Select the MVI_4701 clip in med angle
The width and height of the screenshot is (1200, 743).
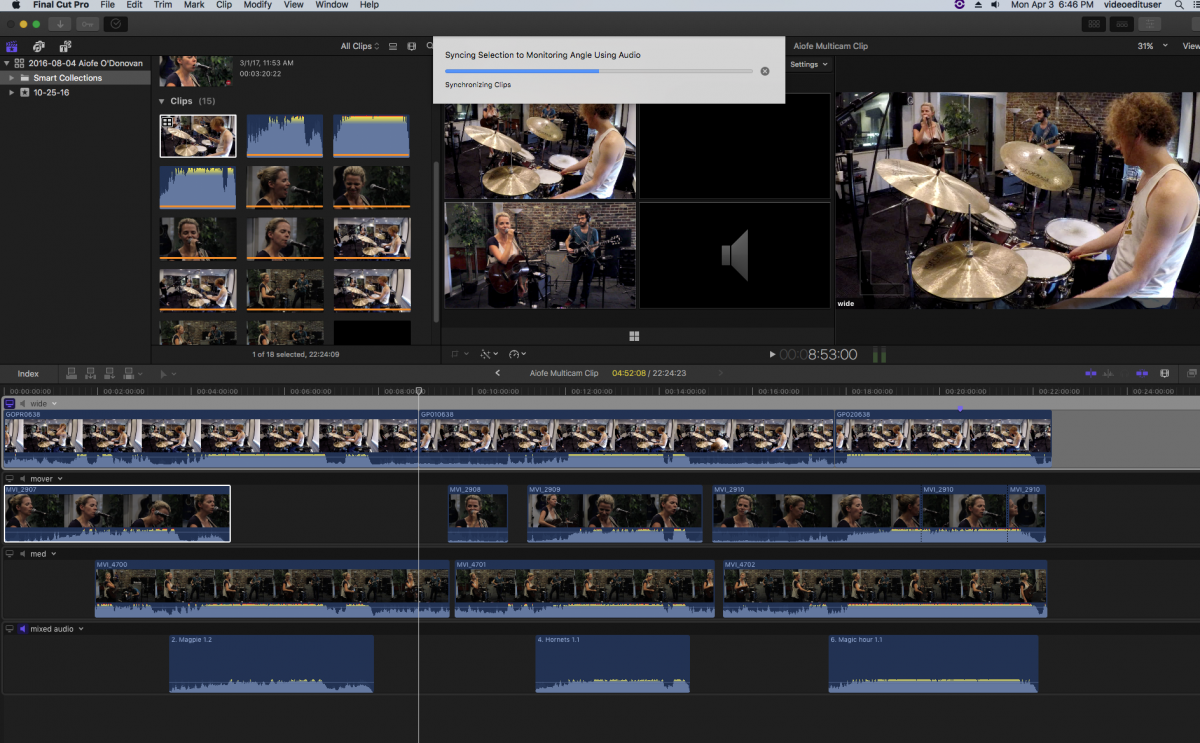pyautogui.click(x=586, y=590)
